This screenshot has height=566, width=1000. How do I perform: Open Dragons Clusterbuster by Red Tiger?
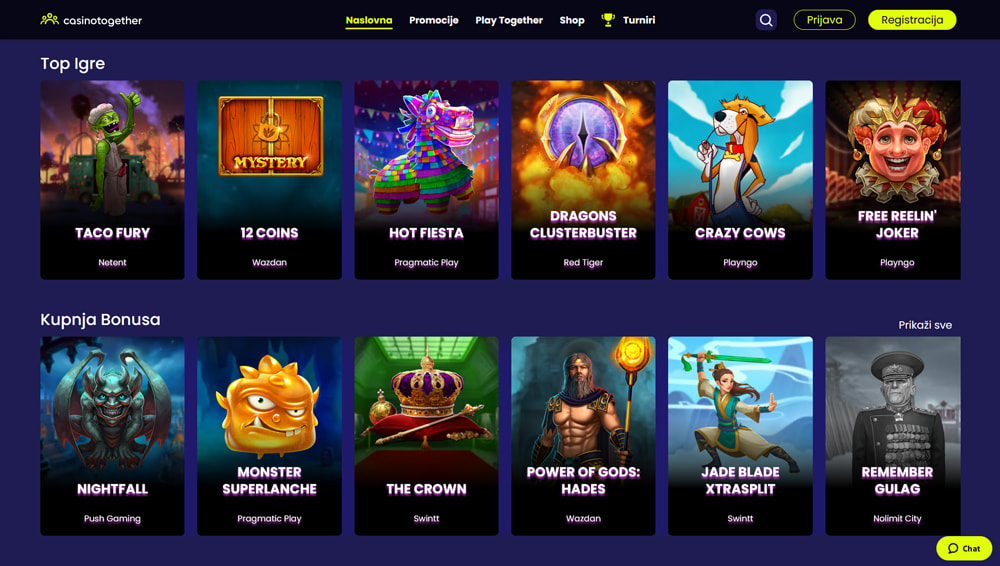[583, 180]
